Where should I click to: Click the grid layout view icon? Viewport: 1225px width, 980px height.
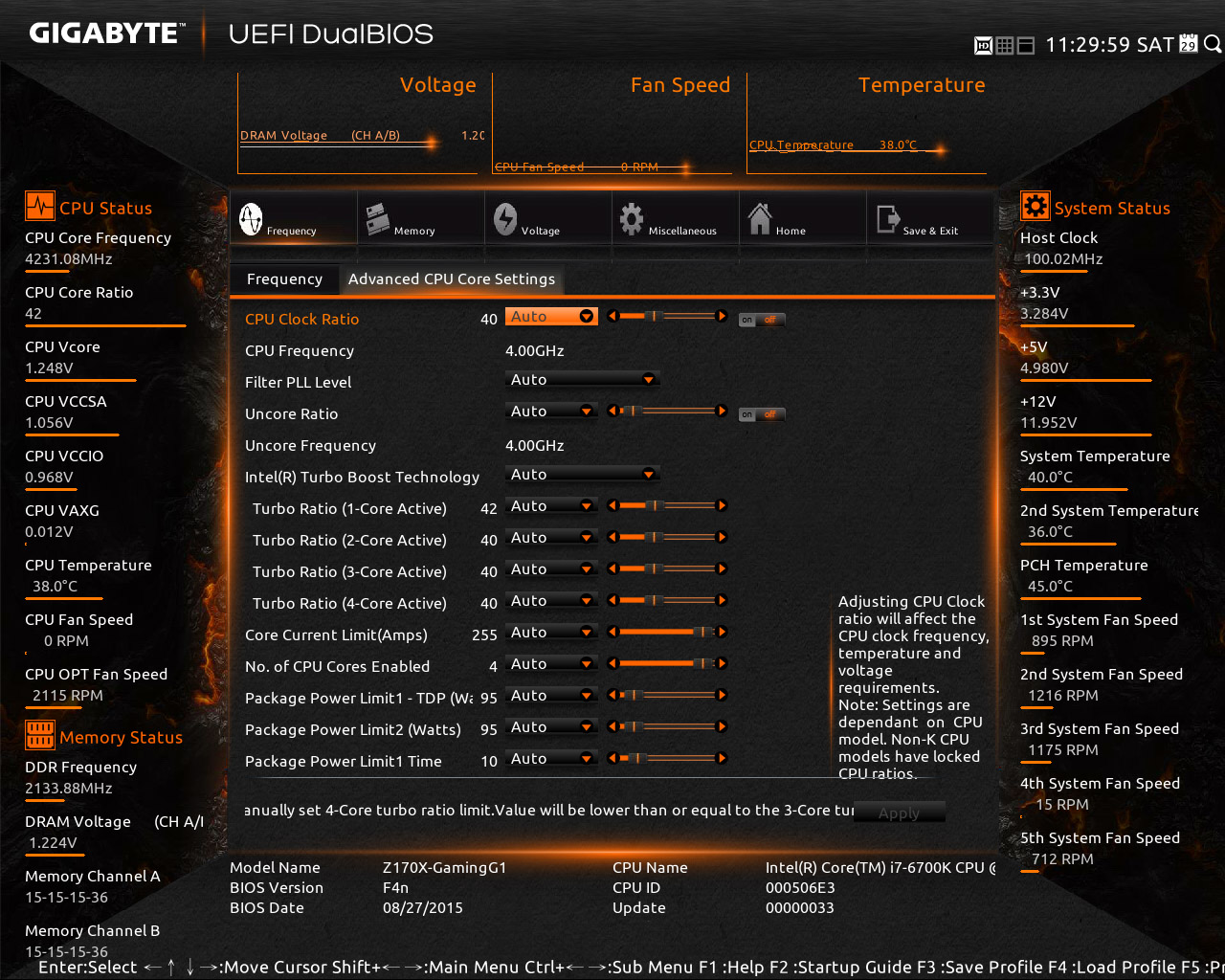pyautogui.click(x=1005, y=45)
